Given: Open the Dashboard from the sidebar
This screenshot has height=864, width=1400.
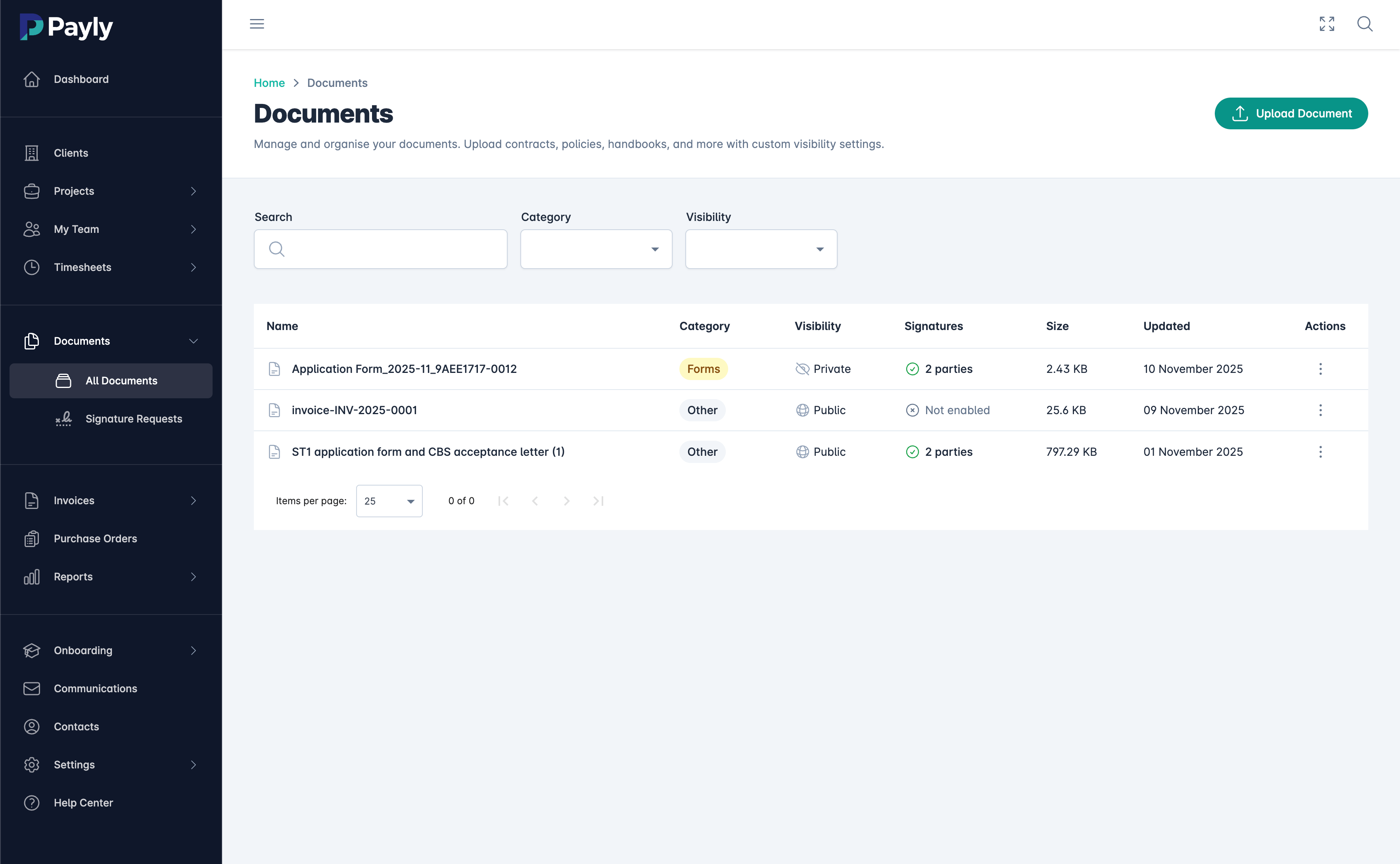Looking at the screenshot, I should pyautogui.click(x=81, y=79).
